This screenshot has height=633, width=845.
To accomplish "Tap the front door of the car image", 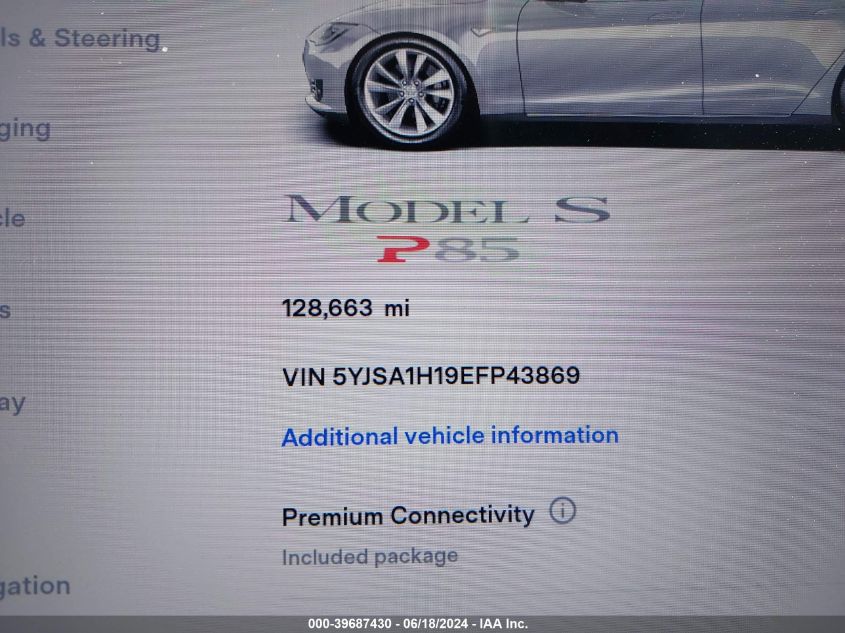I will [x=611, y=57].
